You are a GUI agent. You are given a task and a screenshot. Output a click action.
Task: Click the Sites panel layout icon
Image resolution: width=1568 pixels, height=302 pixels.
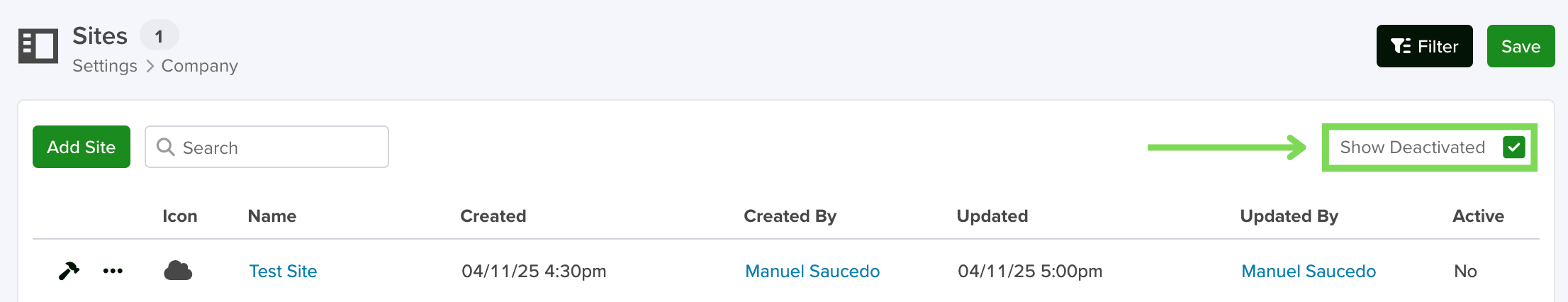pos(38,47)
